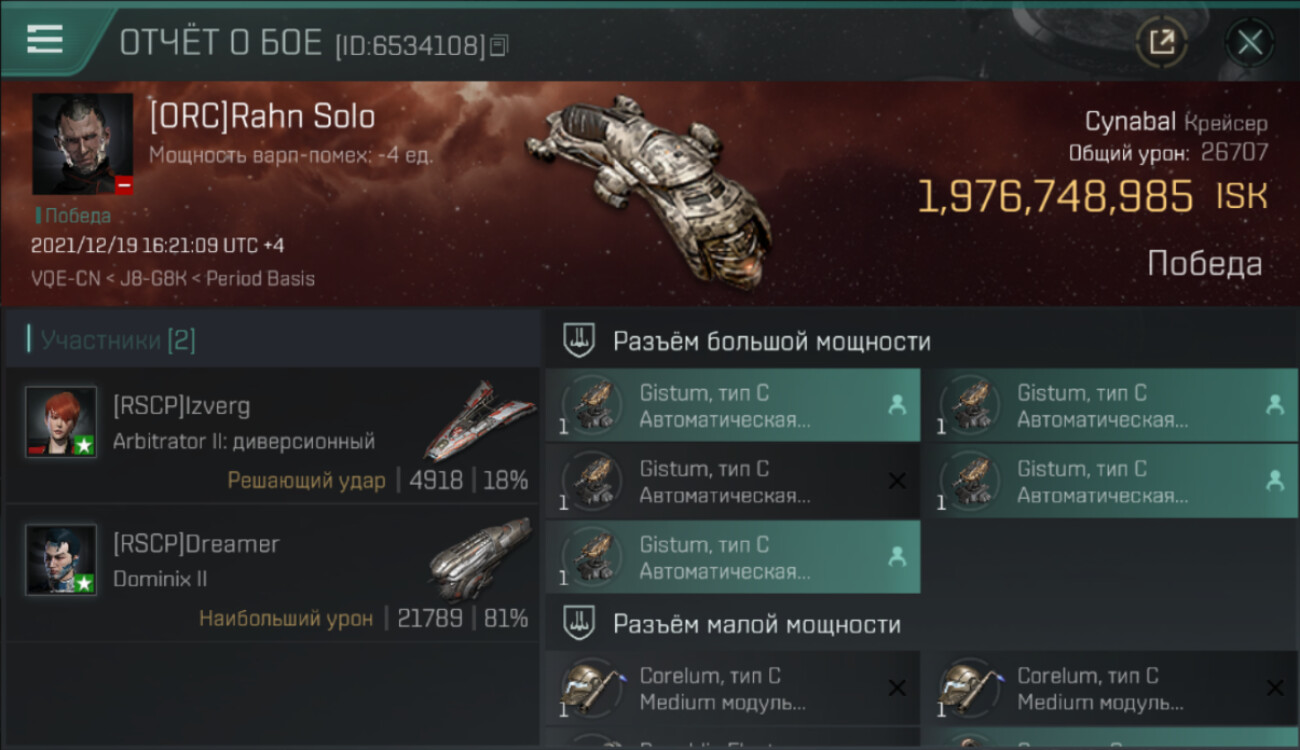The height and width of the screenshot is (750, 1300).
Task: Copy the battle report ID
Action: pos(499,45)
